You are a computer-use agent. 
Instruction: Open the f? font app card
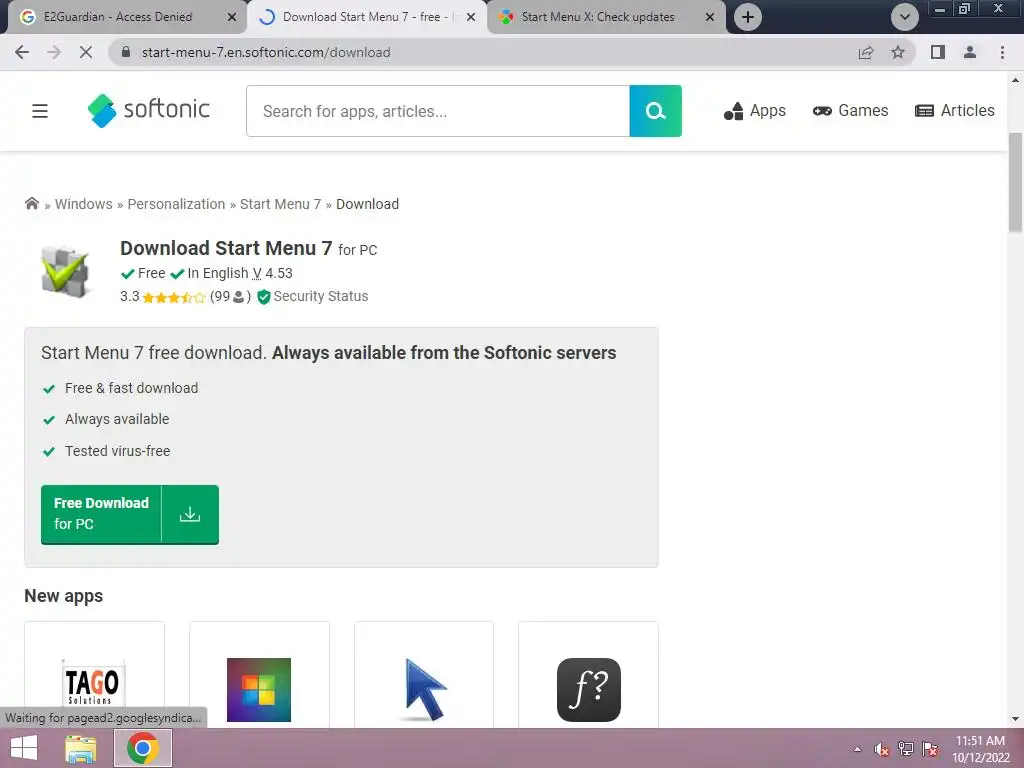coord(588,675)
